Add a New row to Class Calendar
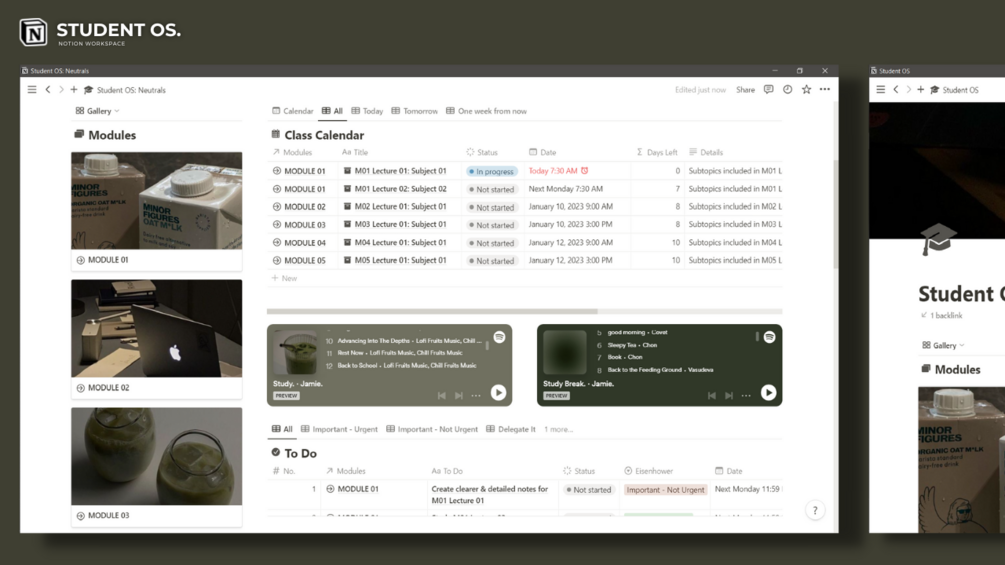 (284, 278)
